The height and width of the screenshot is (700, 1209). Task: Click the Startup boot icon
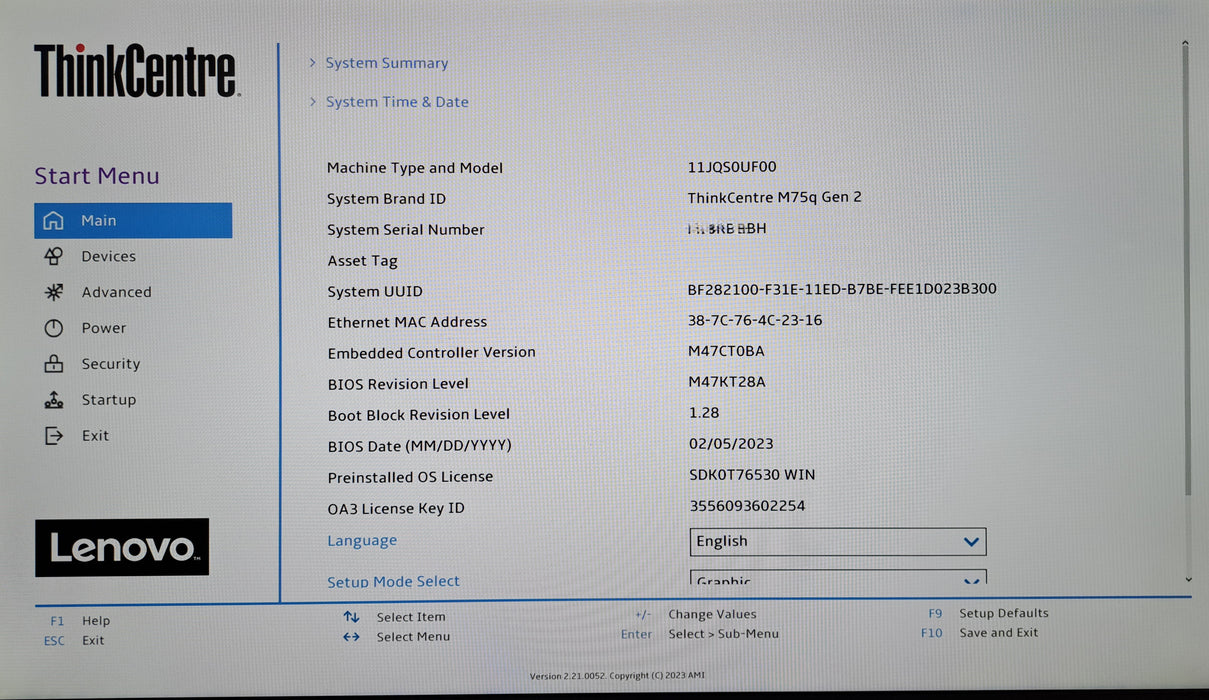(54, 400)
